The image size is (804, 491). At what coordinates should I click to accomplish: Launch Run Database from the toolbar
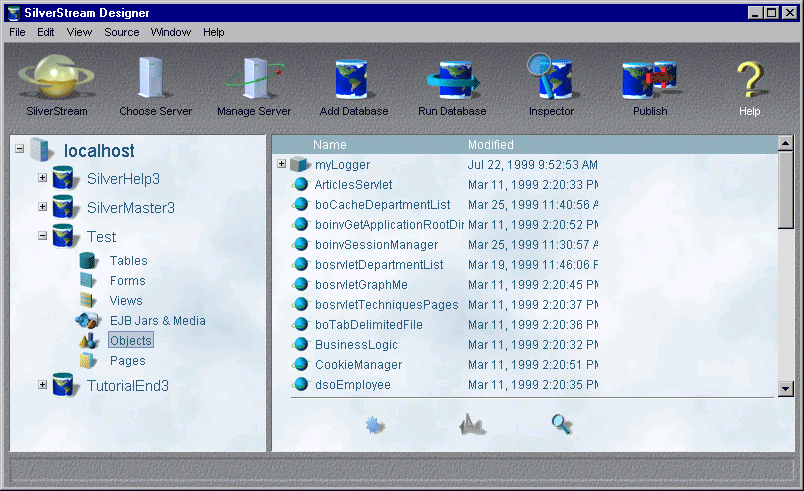[453, 79]
